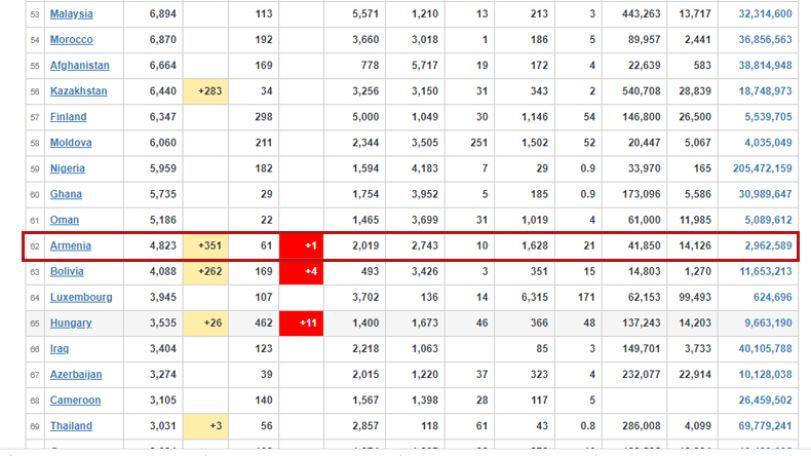Select Hungary's red +11 new deaths cell
The width and height of the screenshot is (811, 456).
tap(301, 324)
